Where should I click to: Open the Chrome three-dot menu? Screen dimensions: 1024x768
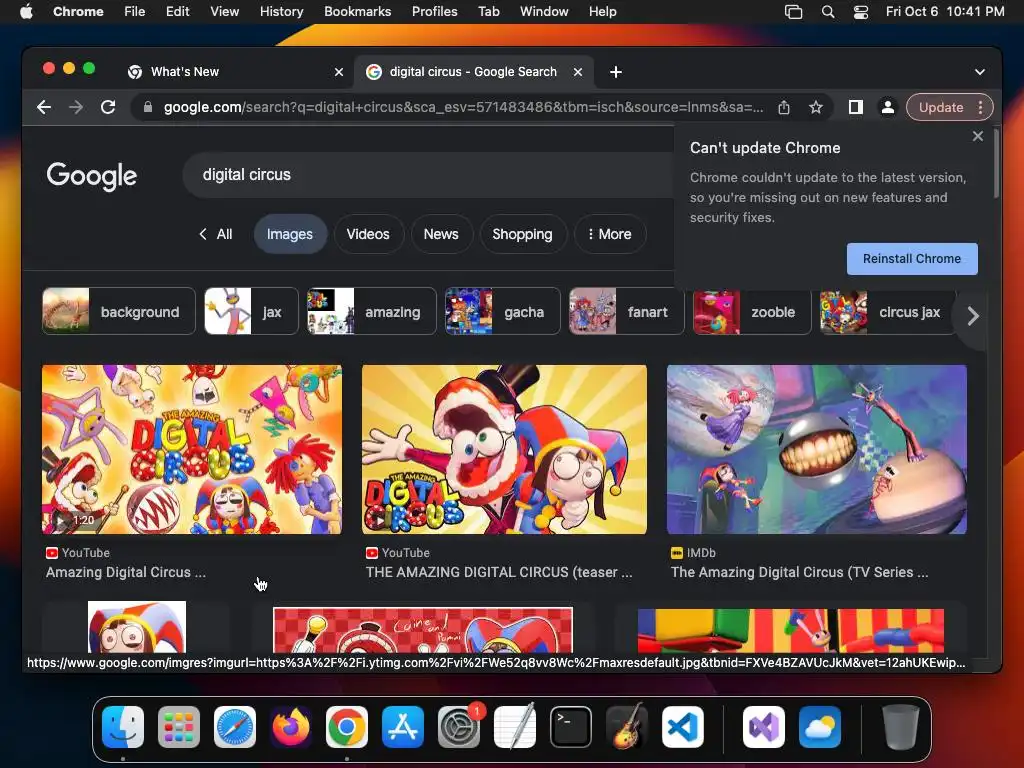[x=980, y=107]
